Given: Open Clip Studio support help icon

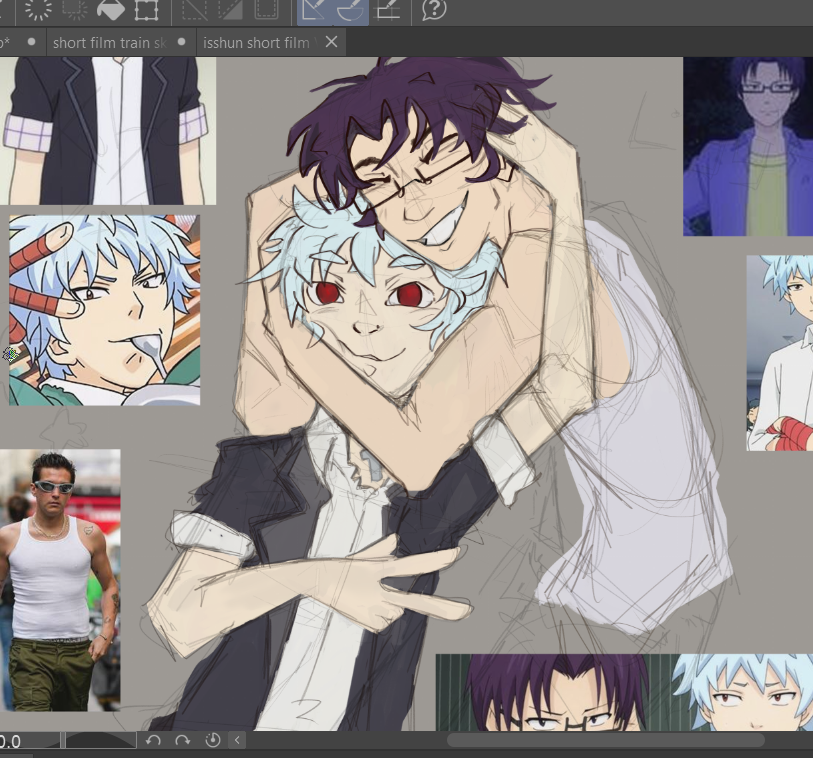Looking at the screenshot, I should tap(434, 9).
